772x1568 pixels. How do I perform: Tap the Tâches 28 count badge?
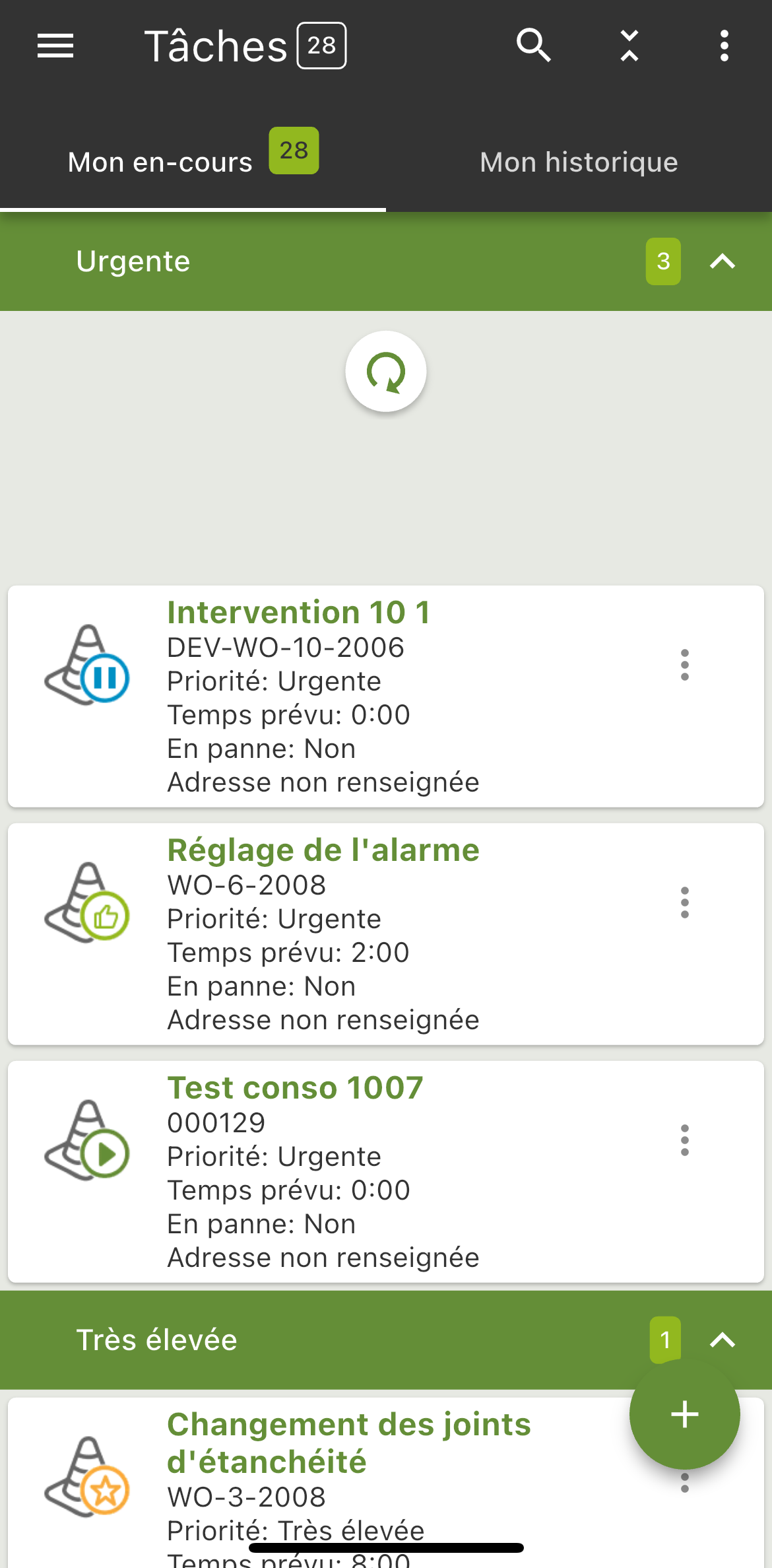(x=321, y=46)
